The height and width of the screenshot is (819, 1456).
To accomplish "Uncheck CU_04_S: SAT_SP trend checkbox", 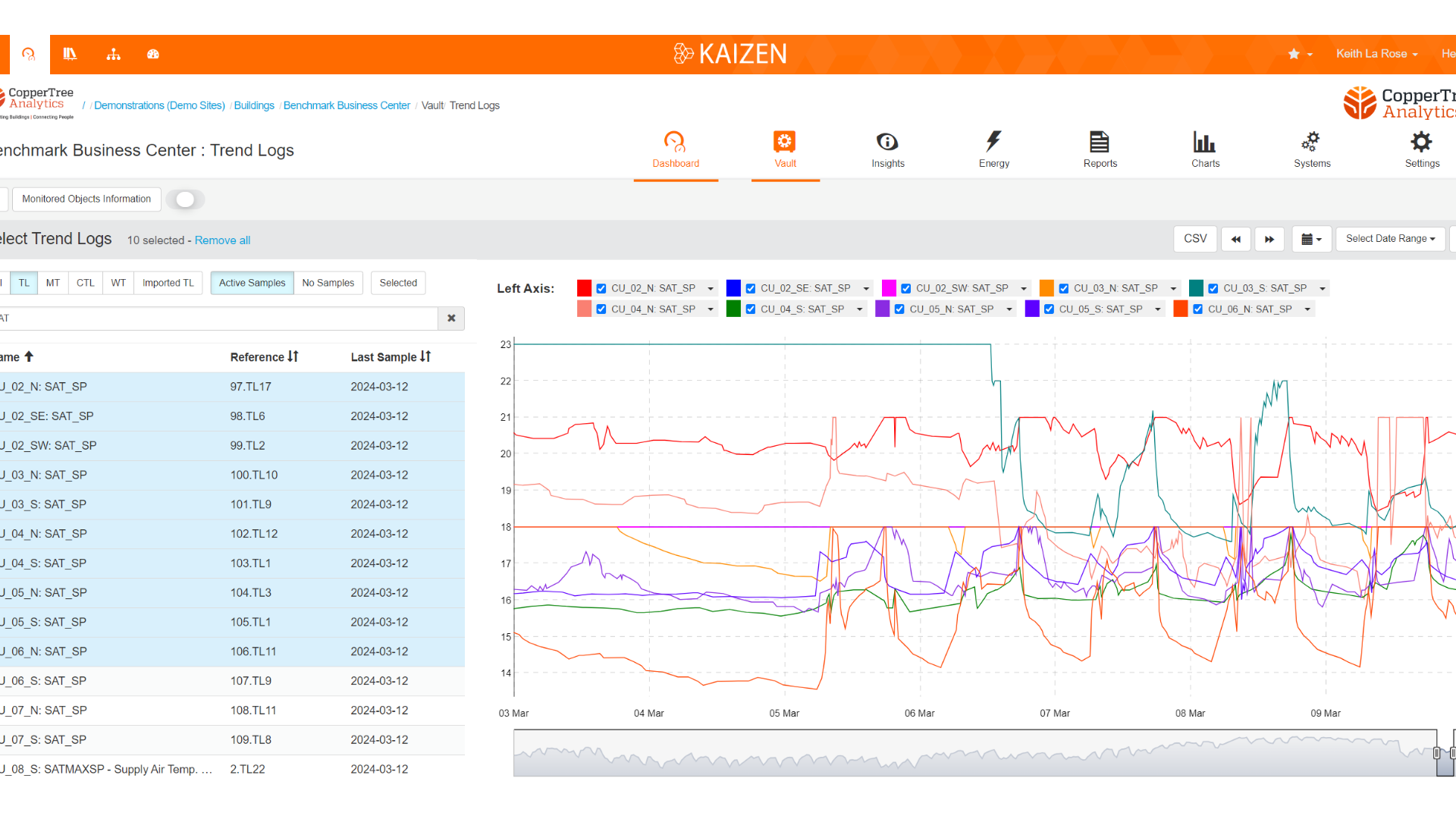I will 751,309.
